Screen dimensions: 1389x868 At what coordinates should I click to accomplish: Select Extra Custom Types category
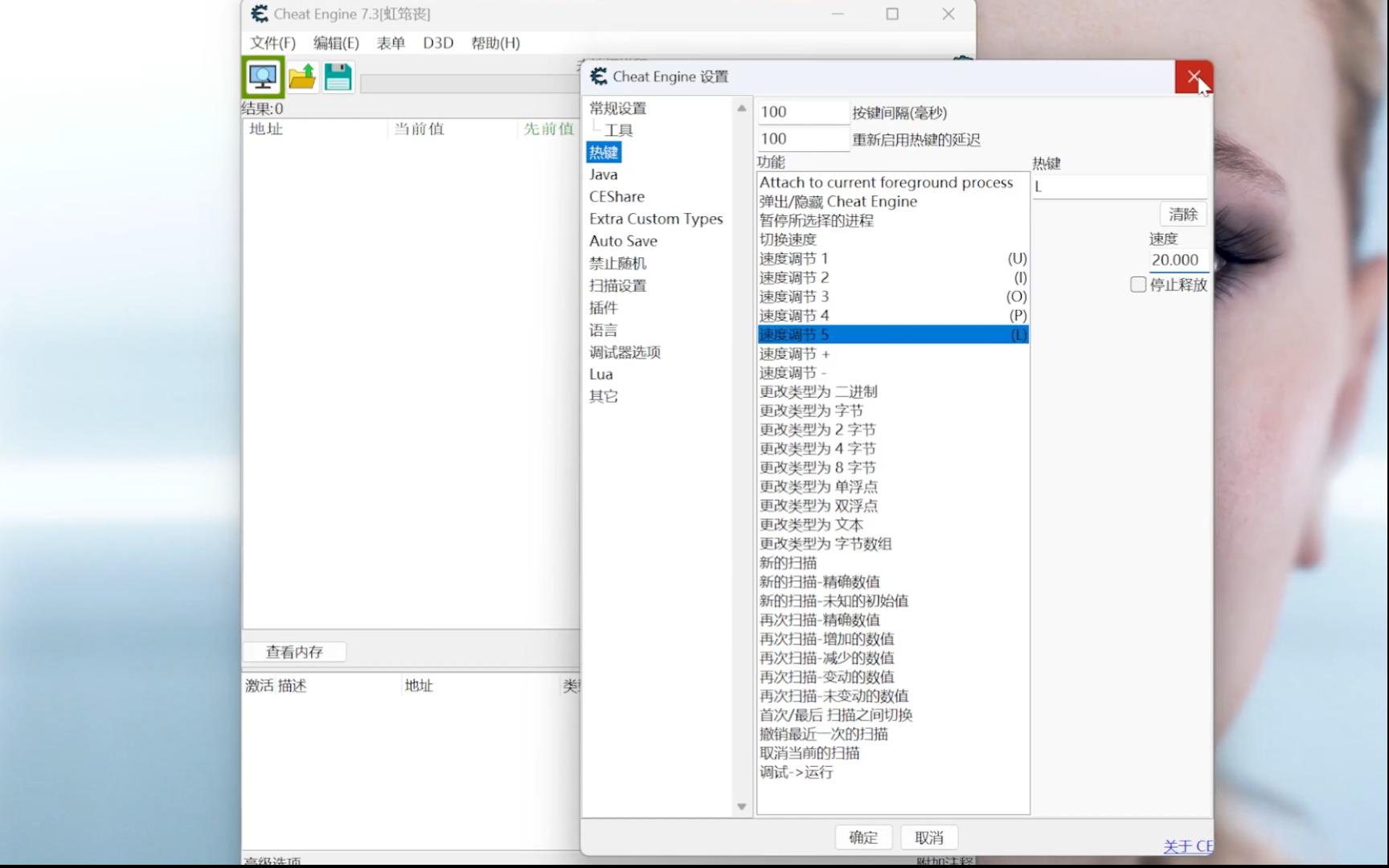click(656, 219)
